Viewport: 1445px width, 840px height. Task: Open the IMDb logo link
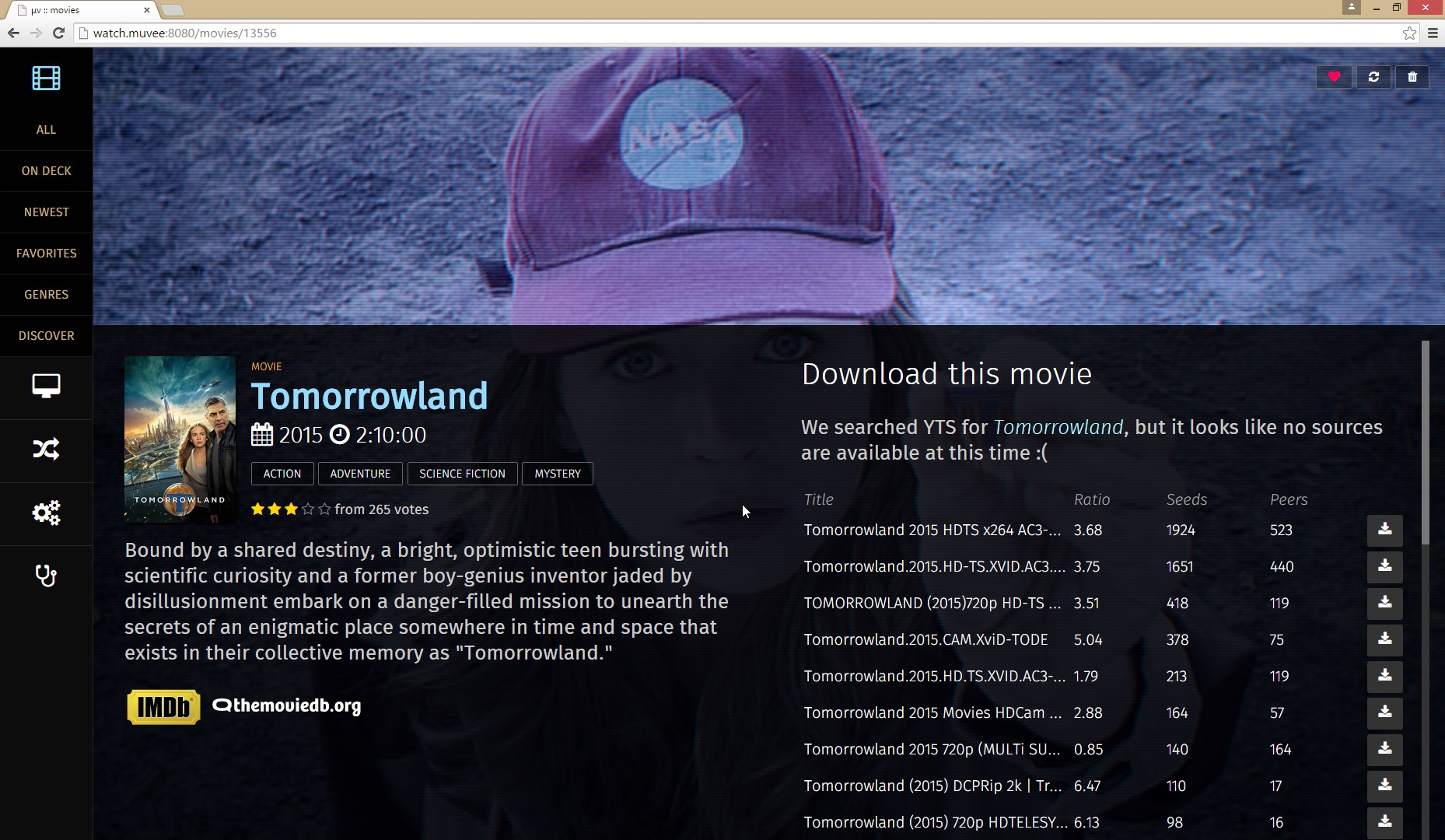tap(163, 707)
